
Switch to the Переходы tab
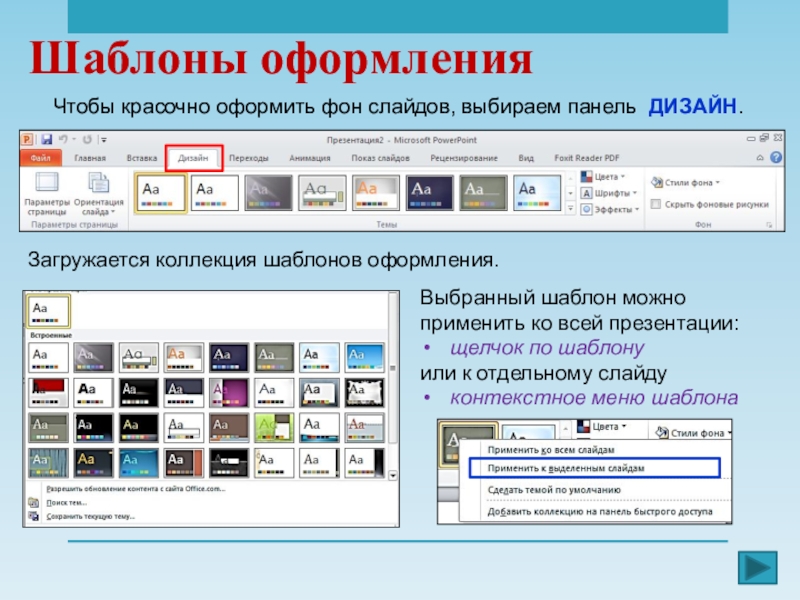(x=248, y=158)
